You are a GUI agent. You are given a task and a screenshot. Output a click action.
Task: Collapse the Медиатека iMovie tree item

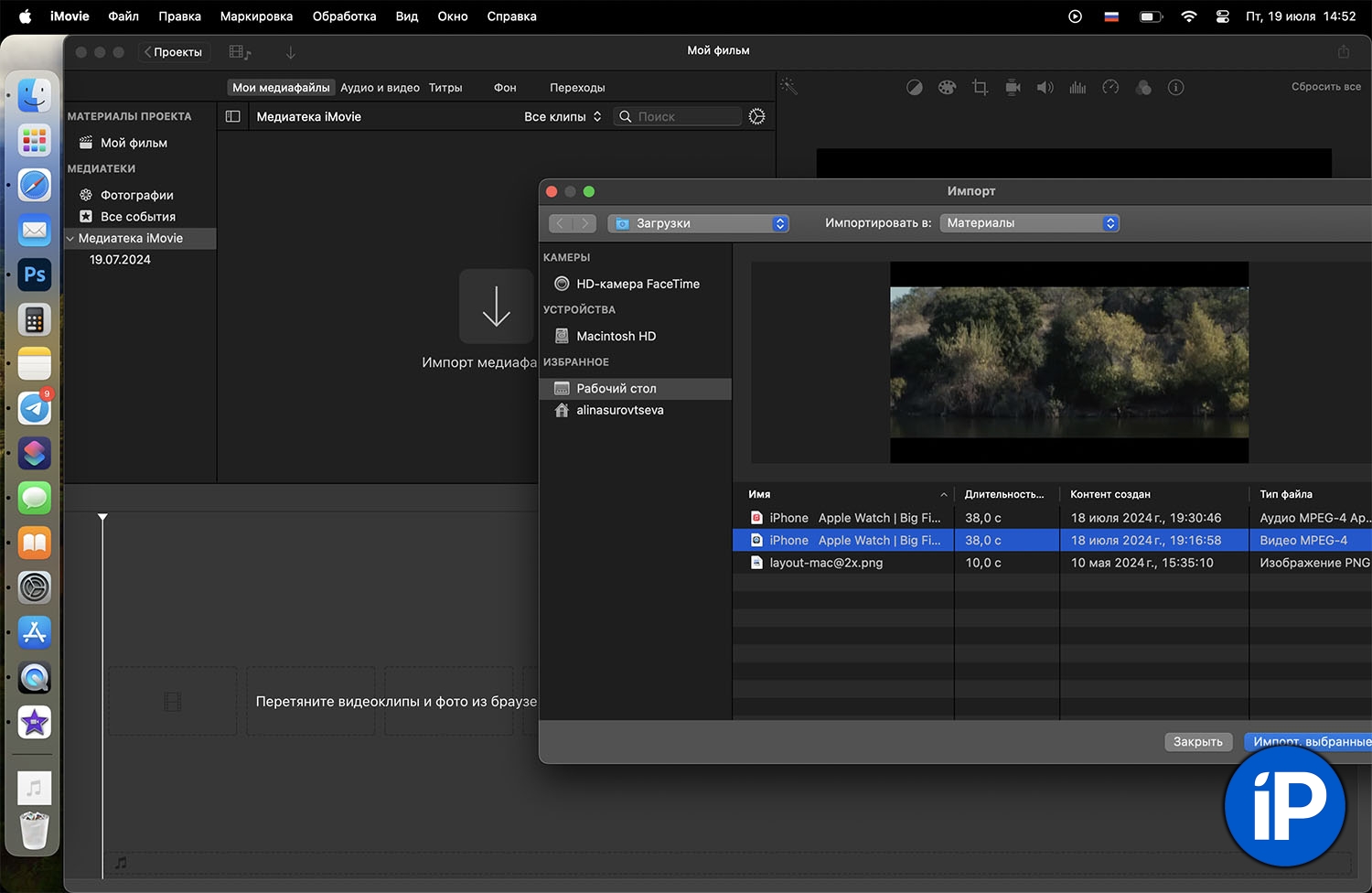pos(70,239)
